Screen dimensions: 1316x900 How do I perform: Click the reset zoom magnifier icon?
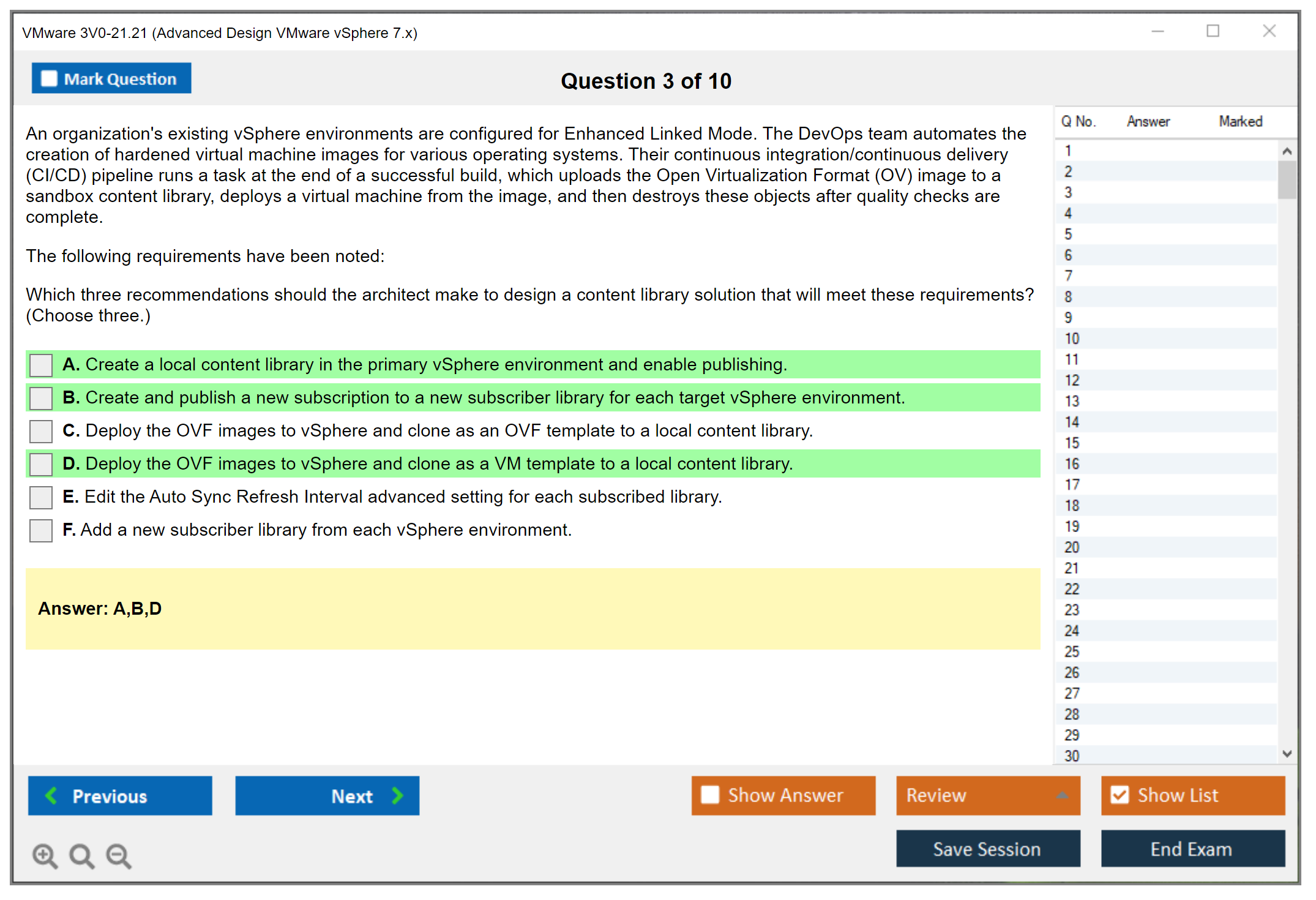pos(81,855)
